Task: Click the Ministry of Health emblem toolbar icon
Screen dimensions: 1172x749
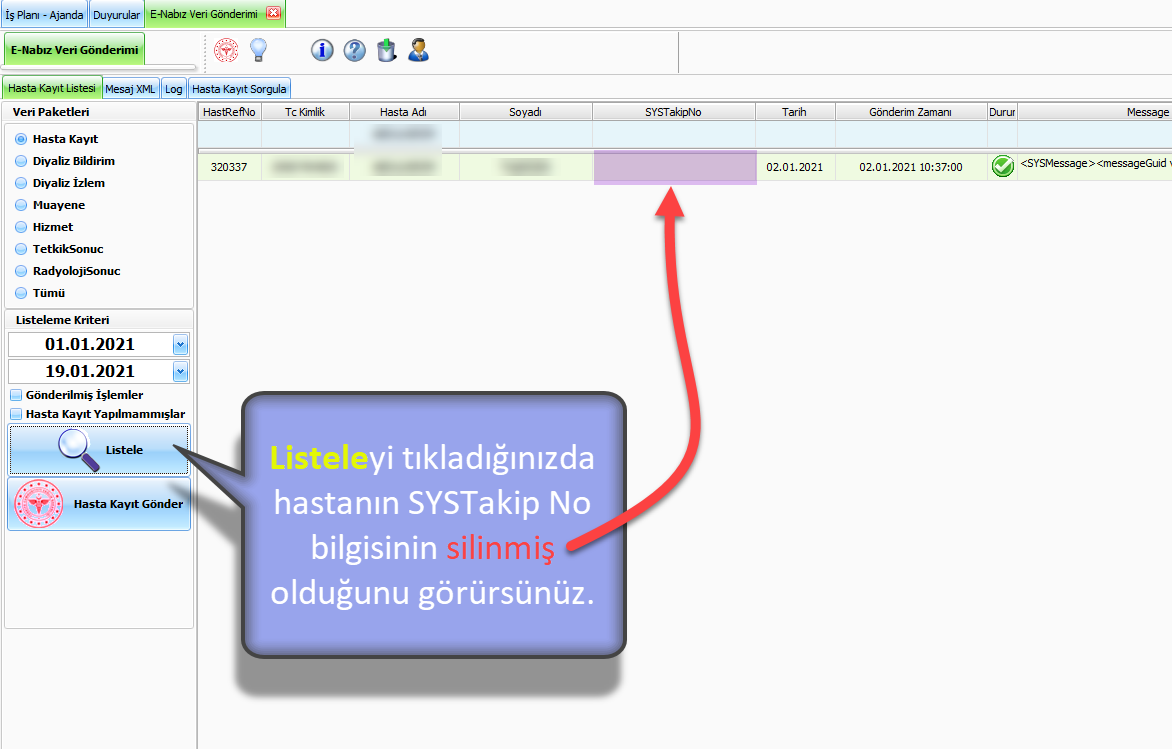Action: [x=226, y=50]
